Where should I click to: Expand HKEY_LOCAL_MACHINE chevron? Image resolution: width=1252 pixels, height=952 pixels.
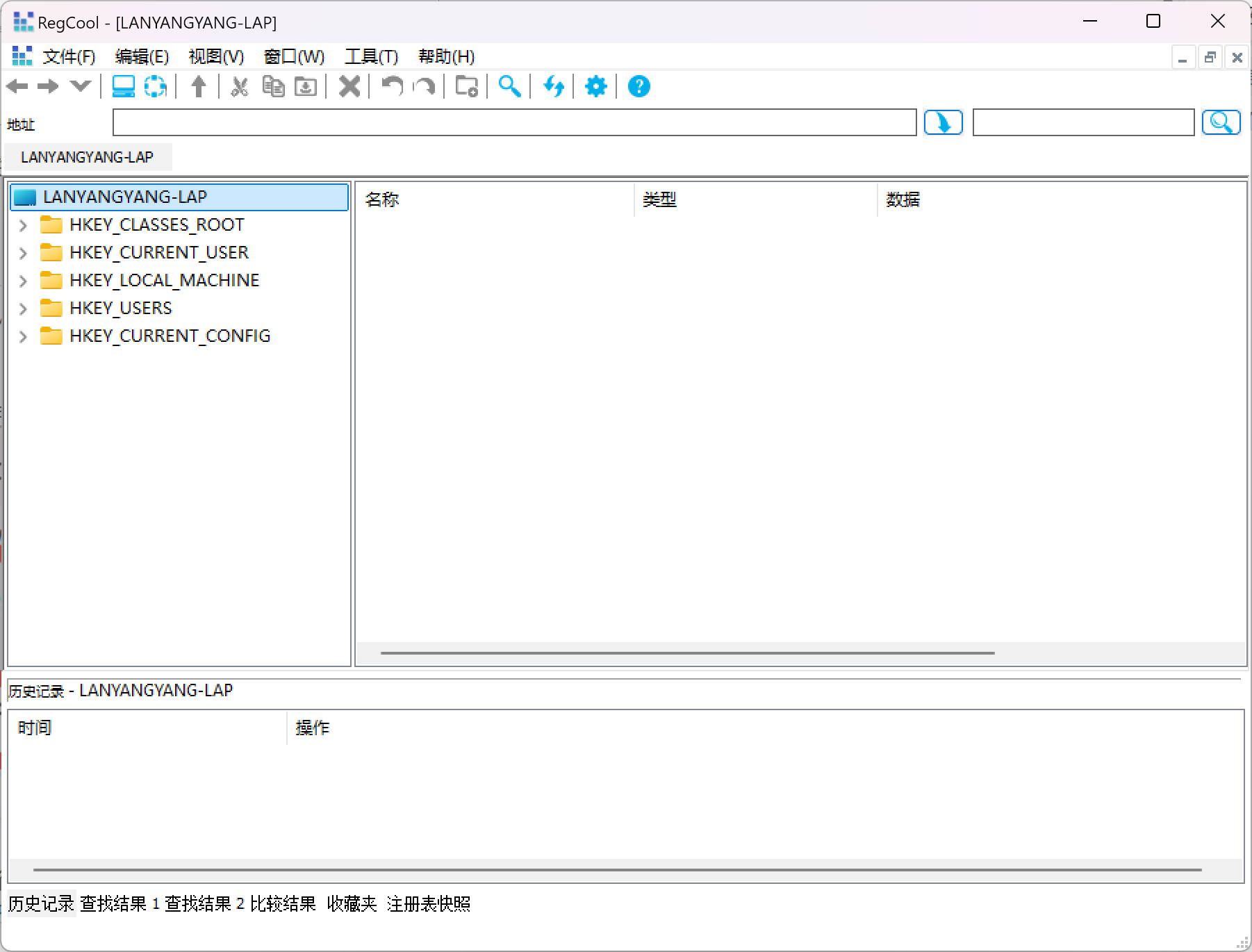(23, 281)
